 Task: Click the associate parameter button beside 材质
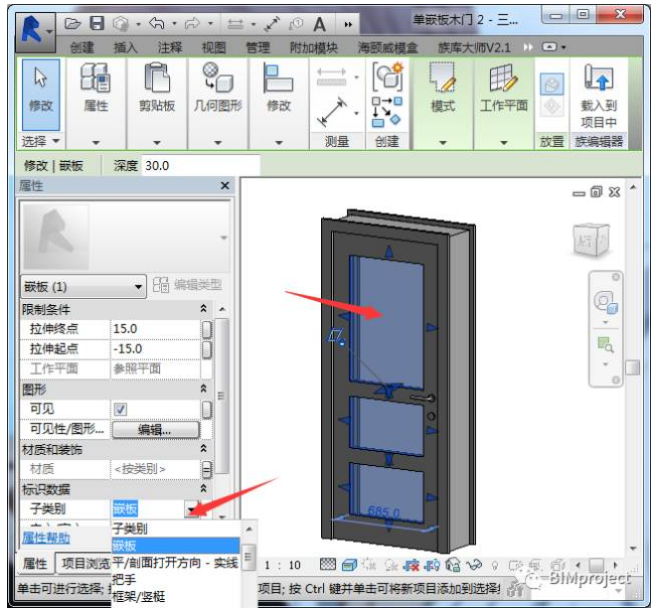point(206,469)
